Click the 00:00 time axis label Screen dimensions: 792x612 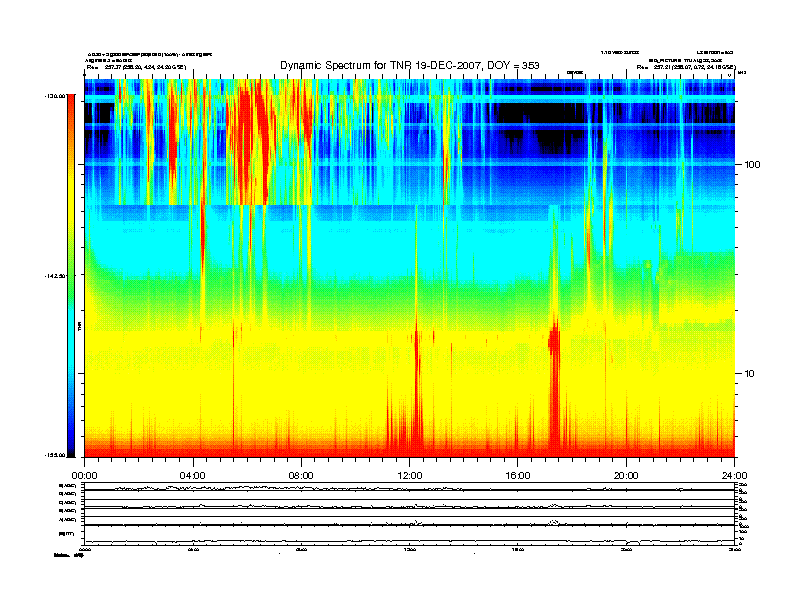(x=84, y=475)
